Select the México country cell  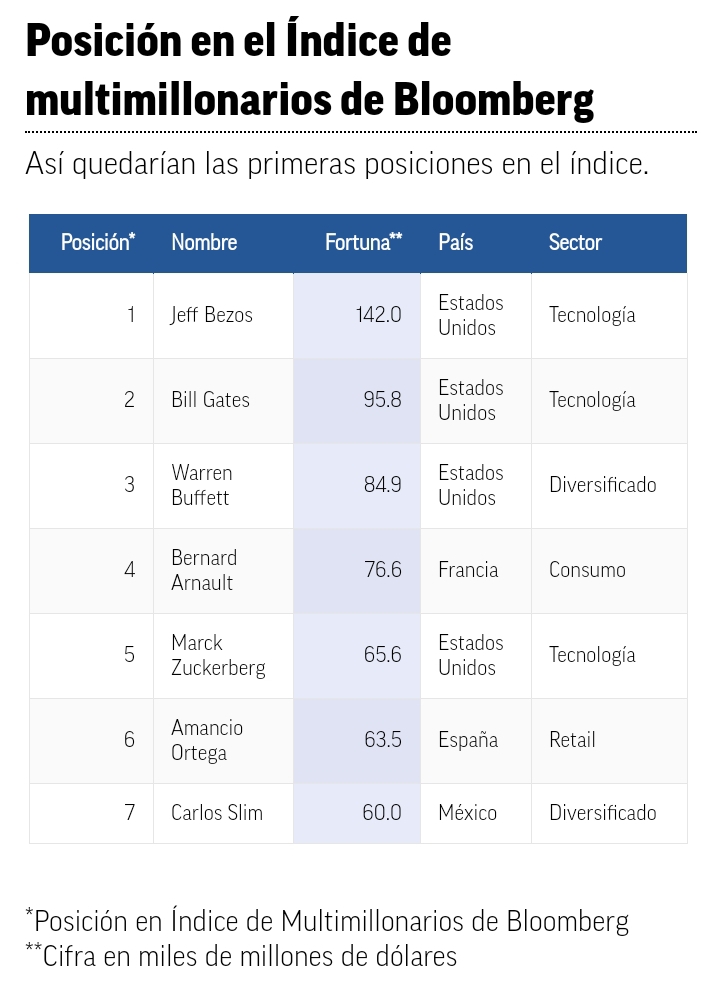[x=467, y=813]
